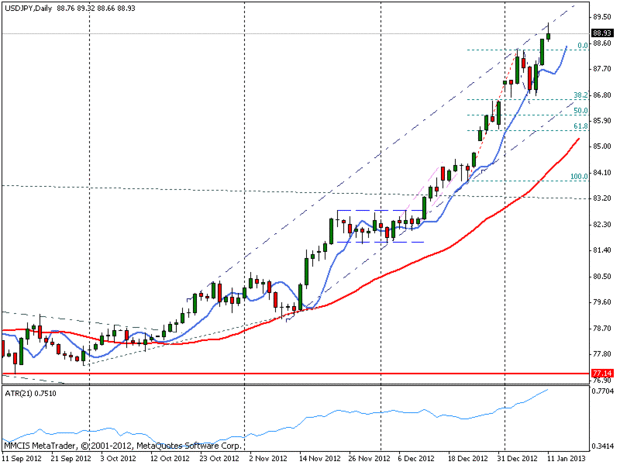Image resolution: width=620 pixels, height=465 pixels.
Task: Select the 18 Dec 2012 date label
Action: (468, 458)
